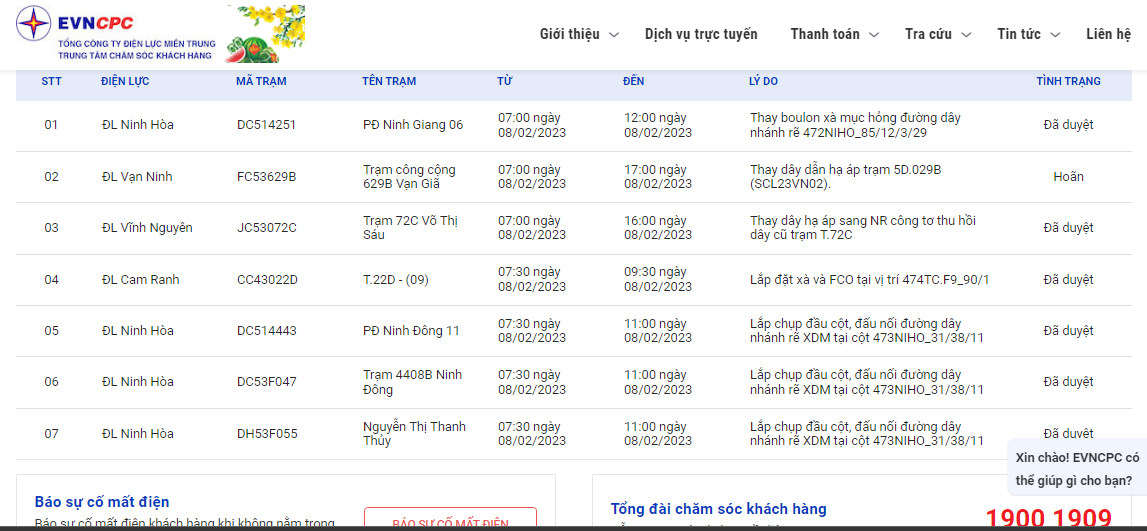Click Tổng đài chăm sóc khách hàng heading

click(718, 509)
